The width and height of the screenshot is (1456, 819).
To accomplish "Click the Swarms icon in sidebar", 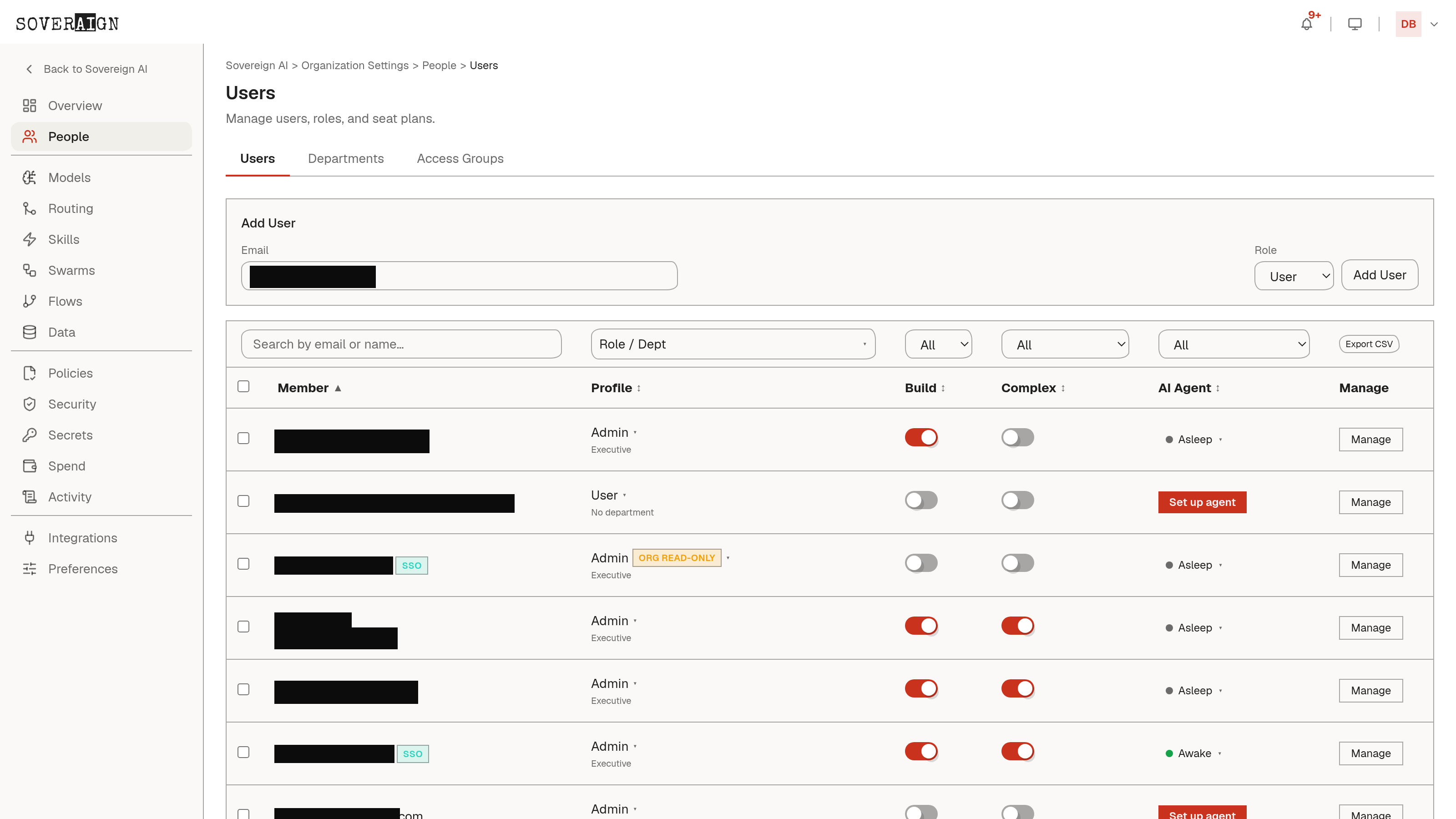I will coord(30,270).
